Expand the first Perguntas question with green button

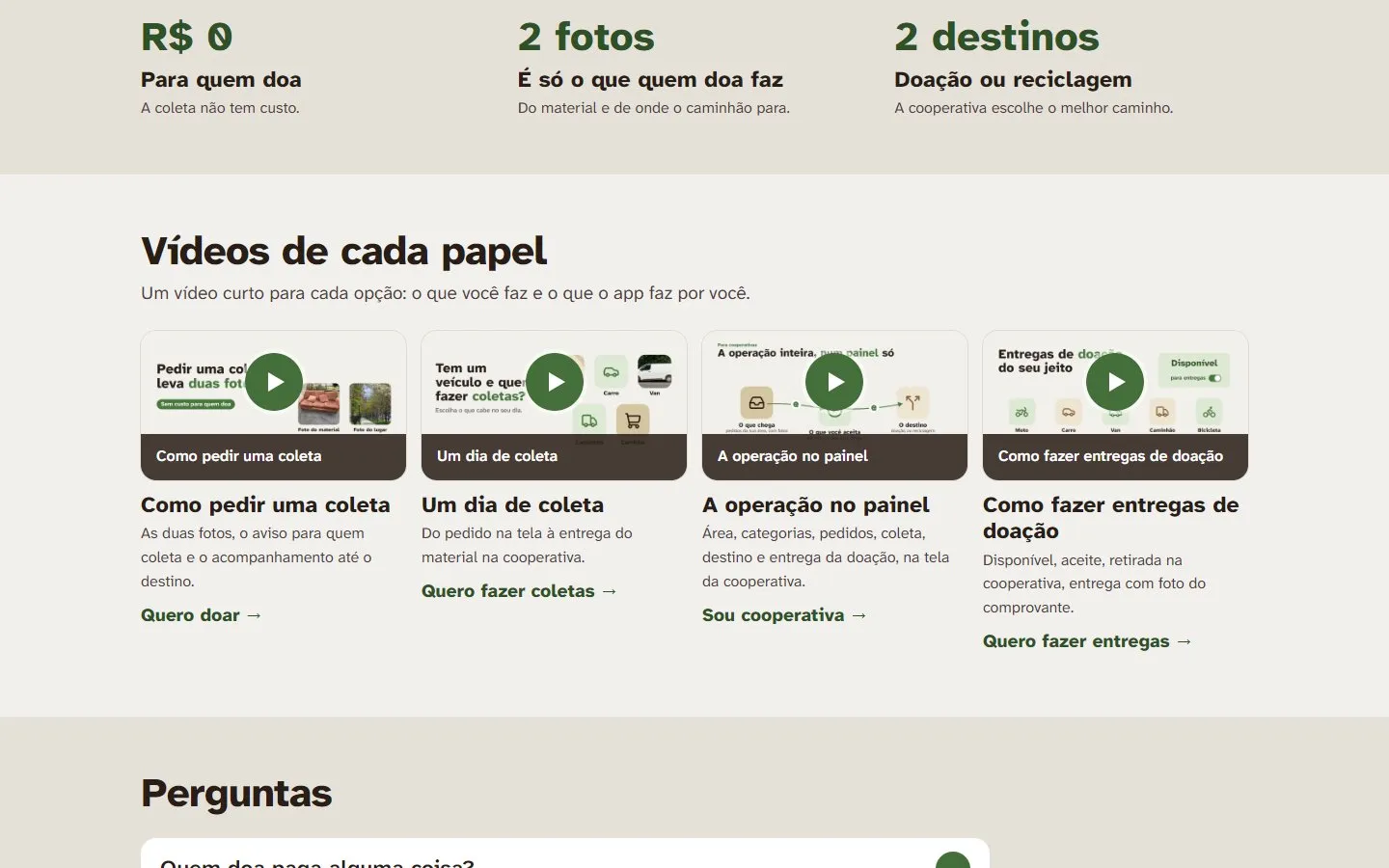[953, 861]
